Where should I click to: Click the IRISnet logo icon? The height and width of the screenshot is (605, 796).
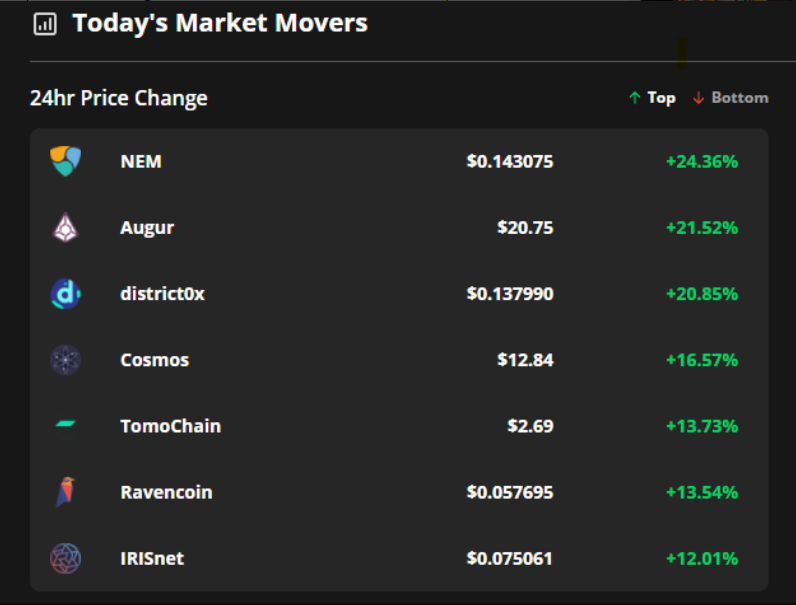pyautogui.click(x=65, y=558)
